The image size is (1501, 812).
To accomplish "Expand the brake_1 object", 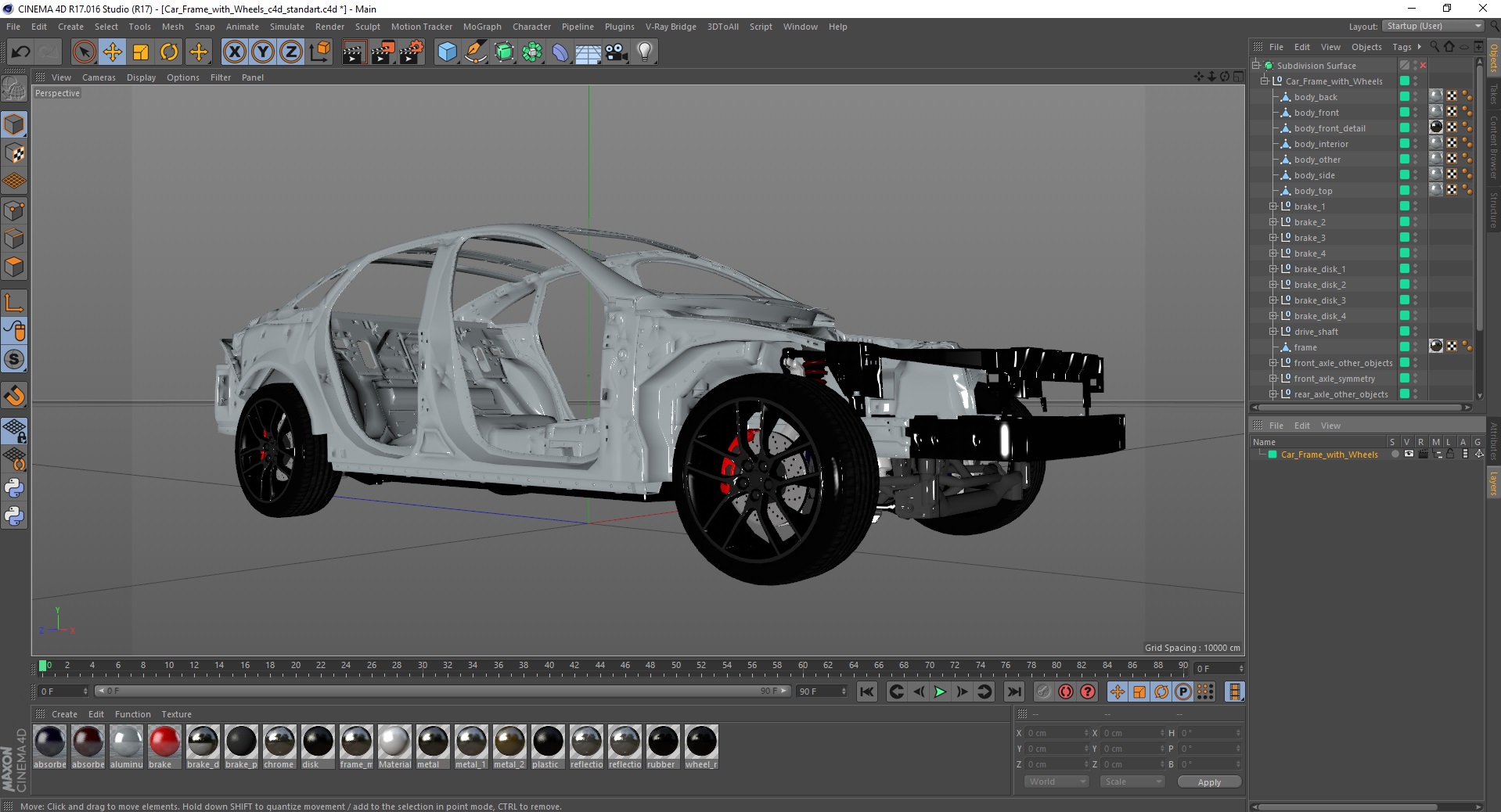I will point(1273,207).
